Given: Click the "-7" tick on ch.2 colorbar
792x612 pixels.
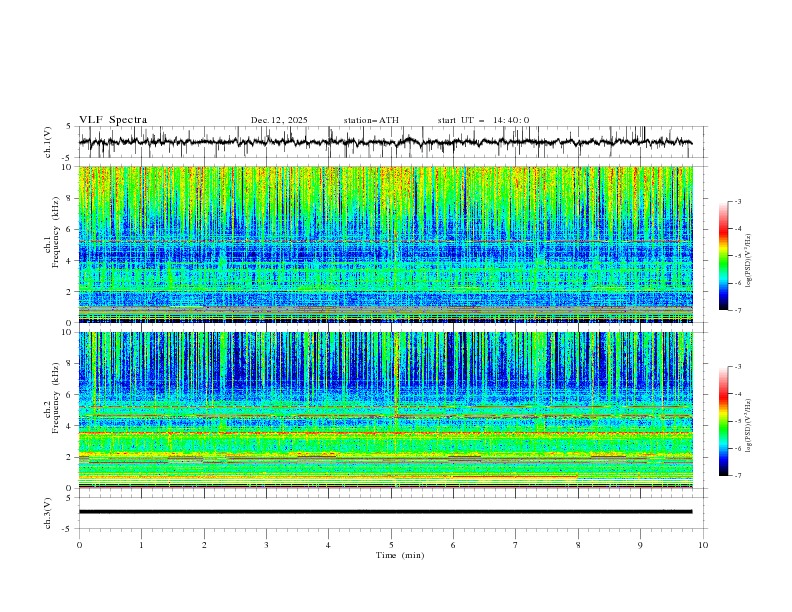Looking at the screenshot, I should coord(737,476).
